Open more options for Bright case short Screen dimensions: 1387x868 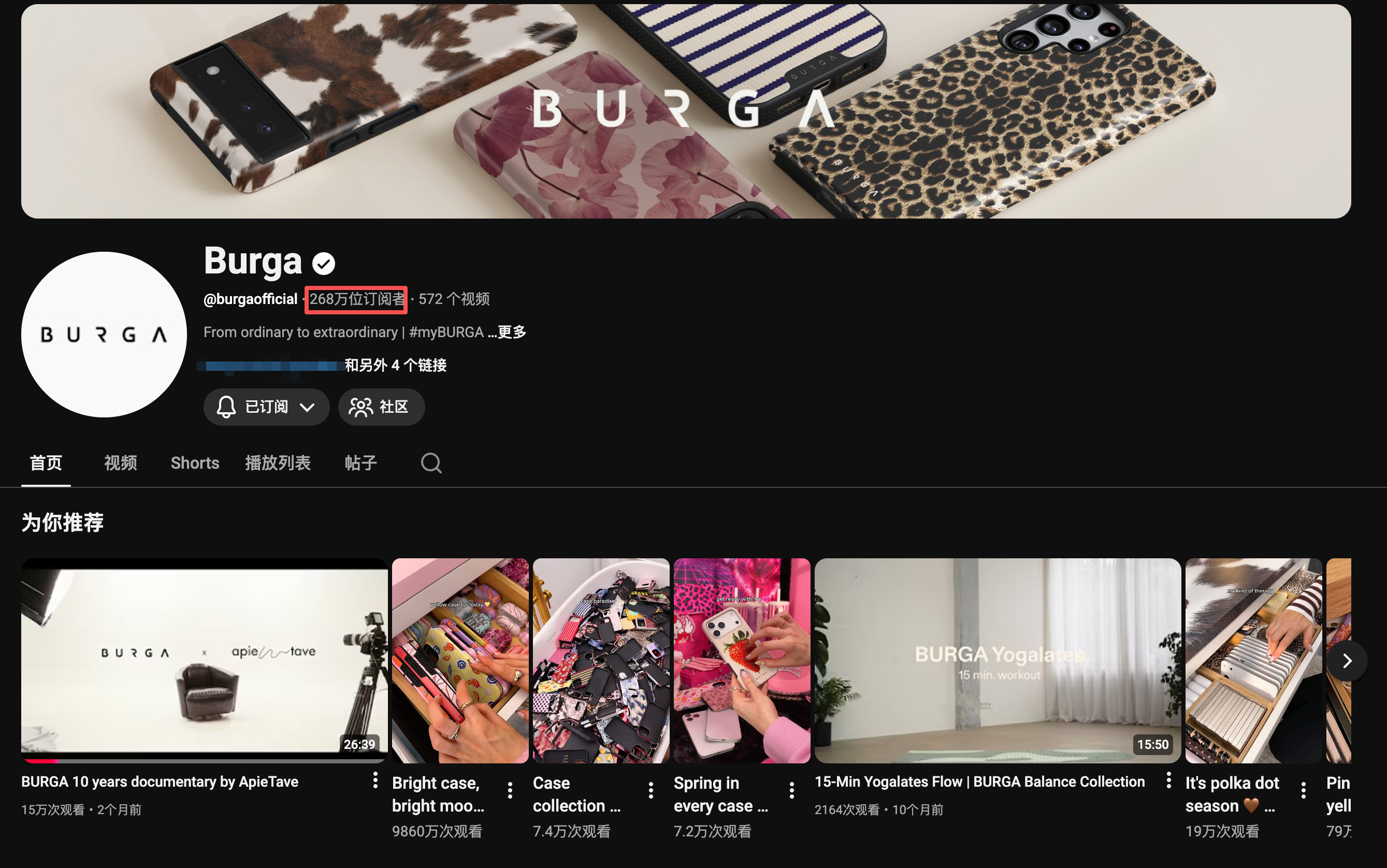pos(510,790)
